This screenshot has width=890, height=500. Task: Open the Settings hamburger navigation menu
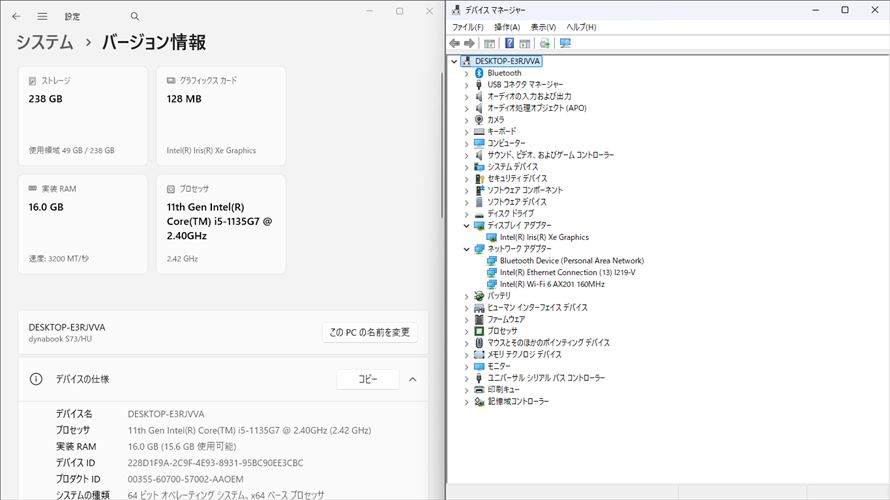pos(42,16)
